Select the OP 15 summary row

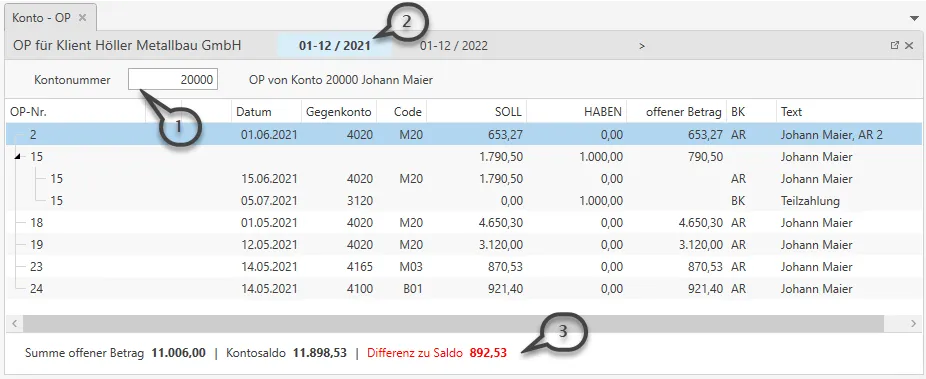click(x=464, y=156)
